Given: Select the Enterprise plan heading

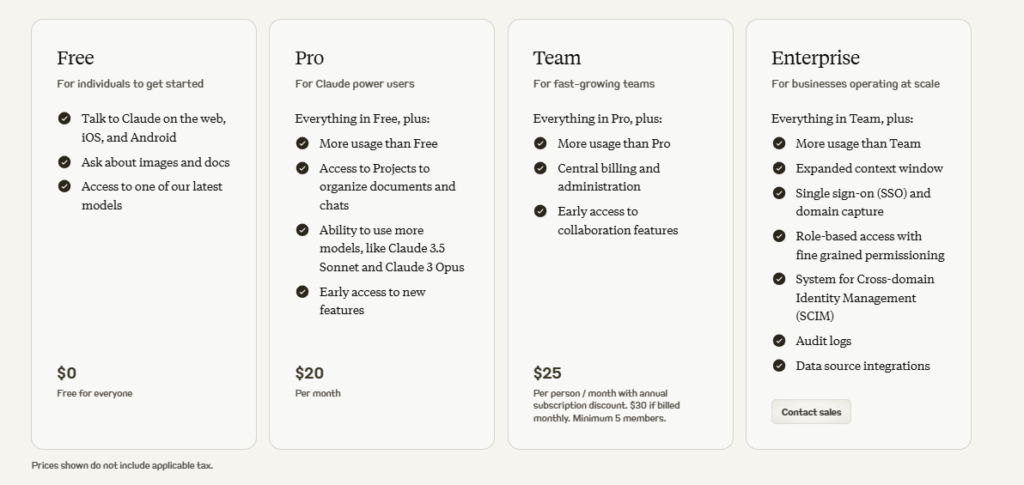Looking at the screenshot, I should pos(815,58).
